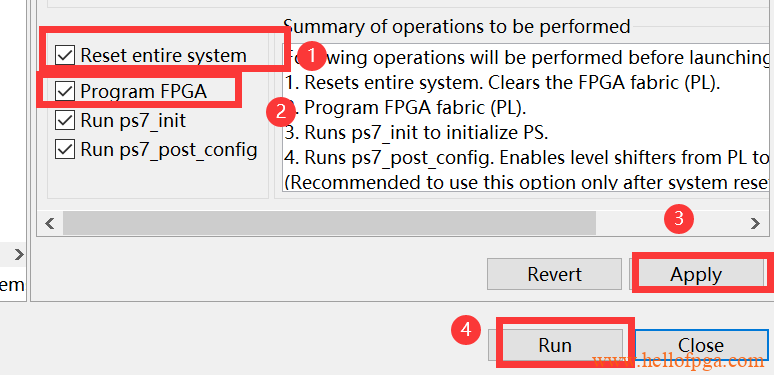This screenshot has height=375, width=774.
Task: Disable the Run ps7_init option
Action: [65, 120]
